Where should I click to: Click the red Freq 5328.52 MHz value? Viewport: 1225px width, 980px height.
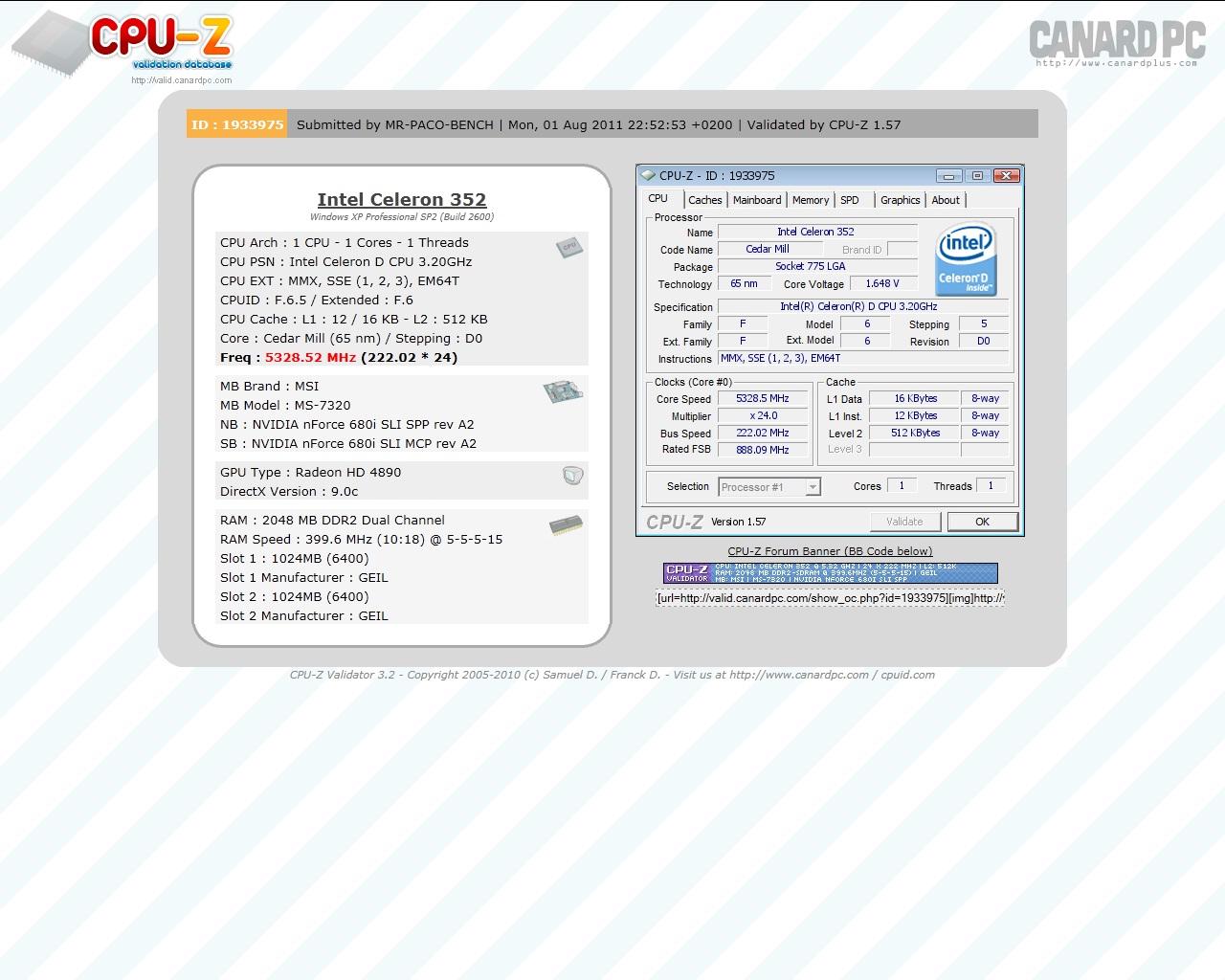310,358
